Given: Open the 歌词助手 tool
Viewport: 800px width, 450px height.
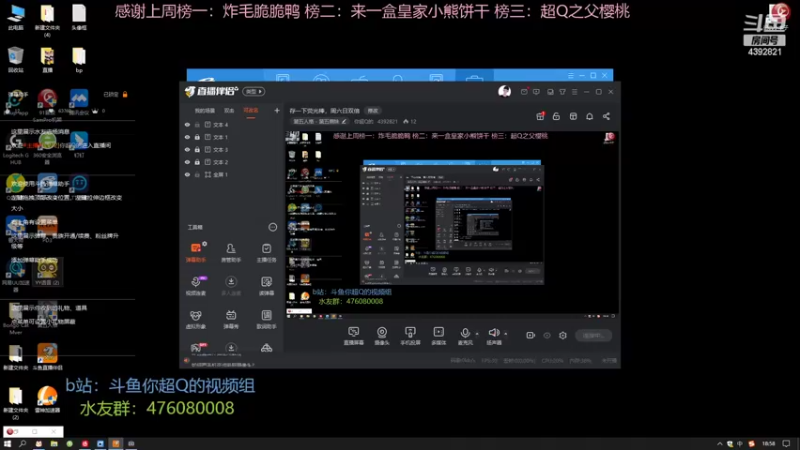Looking at the screenshot, I should pyautogui.click(x=266, y=319).
